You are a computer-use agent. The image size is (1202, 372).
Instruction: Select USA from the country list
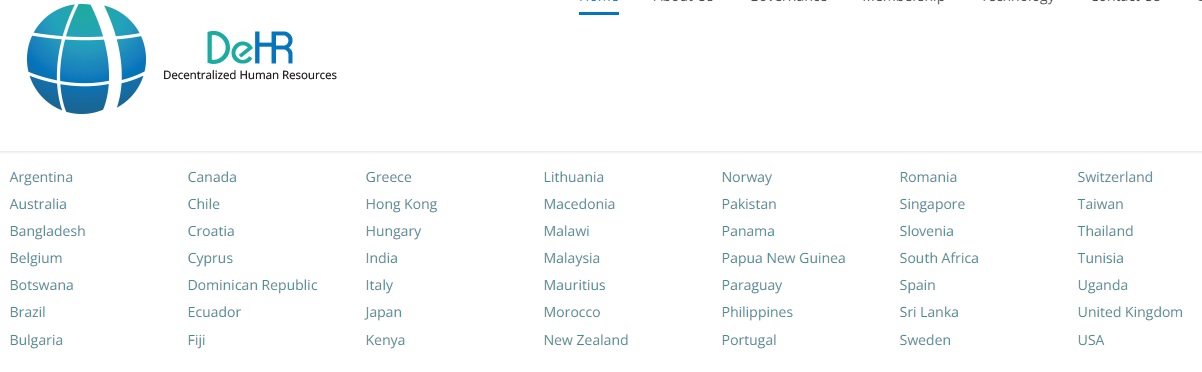(x=1090, y=340)
